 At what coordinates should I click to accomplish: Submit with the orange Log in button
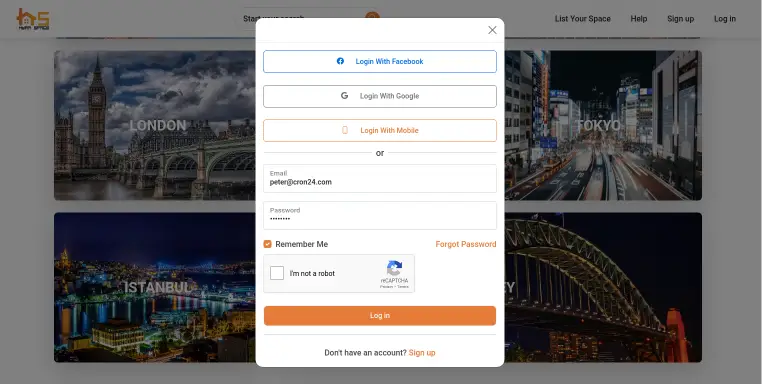(x=380, y=316)
